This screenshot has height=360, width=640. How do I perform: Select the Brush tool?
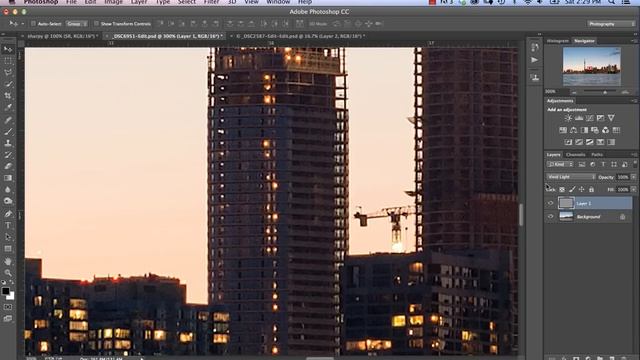[8, 131]
